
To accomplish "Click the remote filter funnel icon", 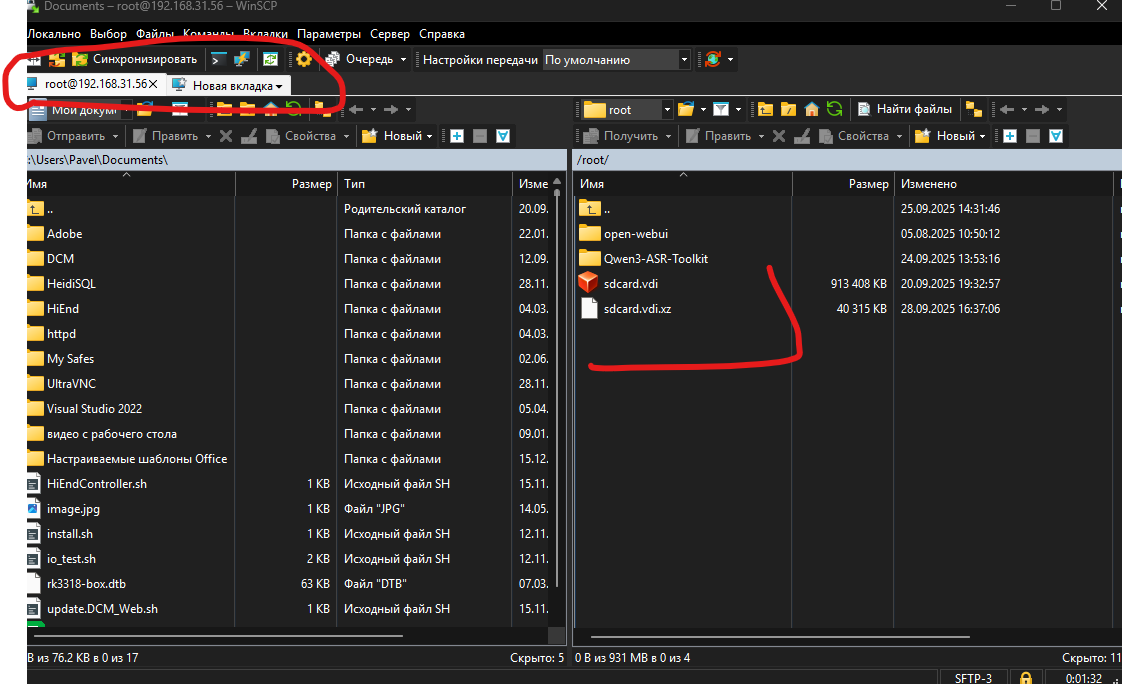I will tap(720, 110).
